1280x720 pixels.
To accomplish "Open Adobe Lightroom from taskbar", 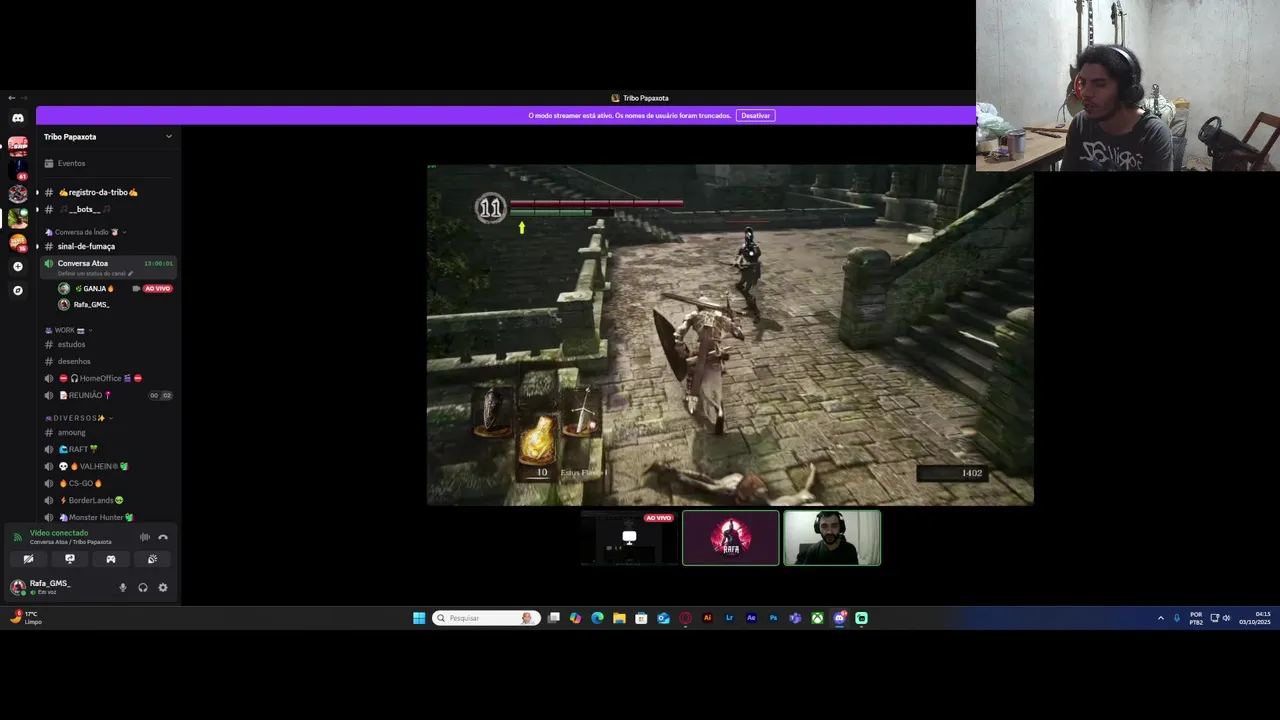I will pos(729,618).
